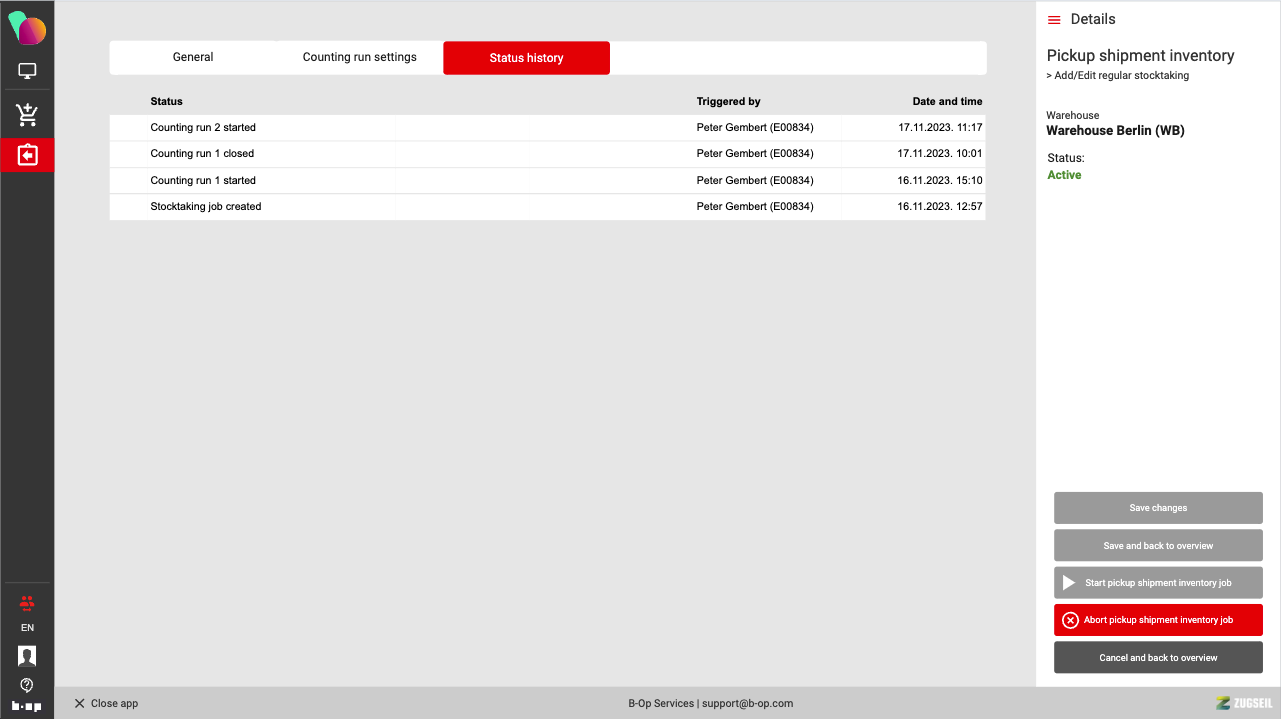Click the Date and time column header
Screen dimensions: 1281x719
coord(947,101)
